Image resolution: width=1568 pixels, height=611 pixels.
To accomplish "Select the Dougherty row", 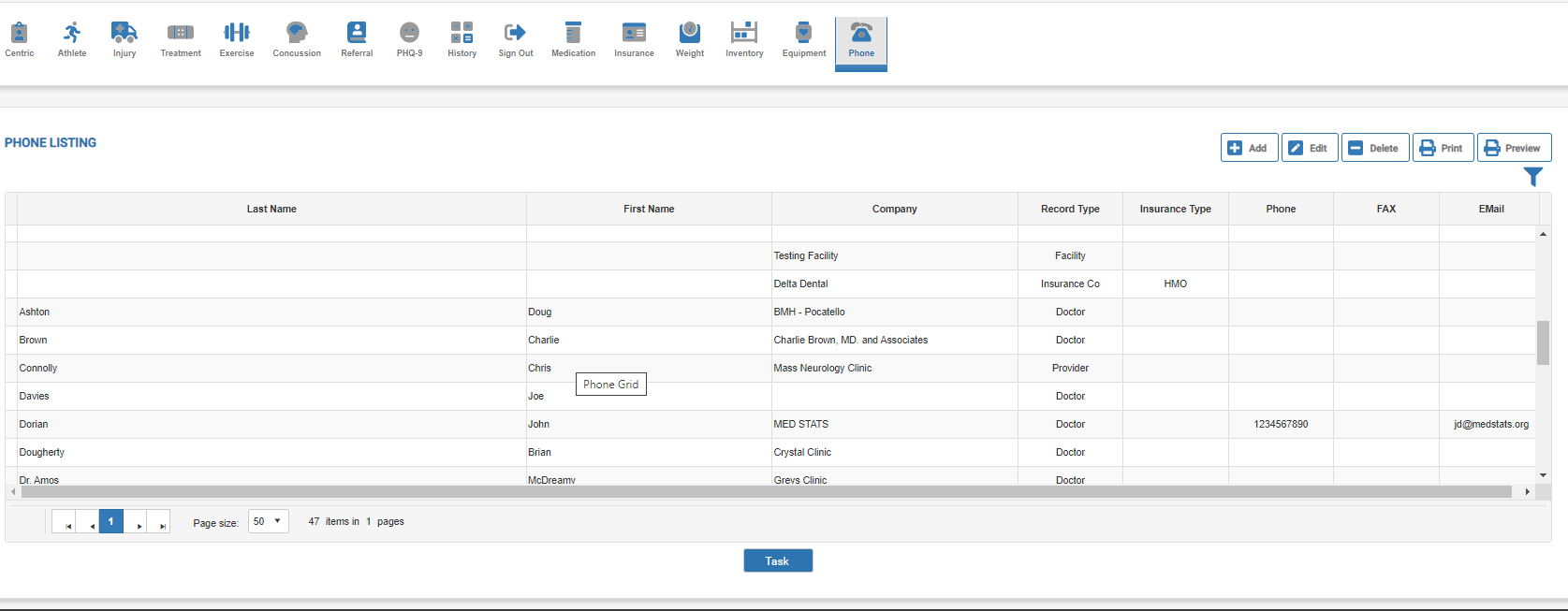I will [x=770, y=452].
